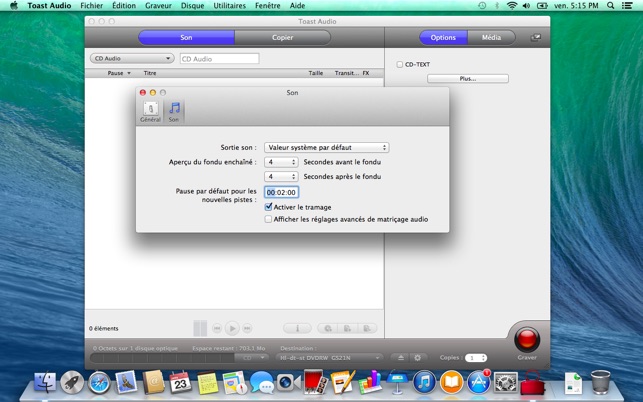Screen dimensions: 643x402
Task: Open Contacts in the dock
Action: [153, 382]
